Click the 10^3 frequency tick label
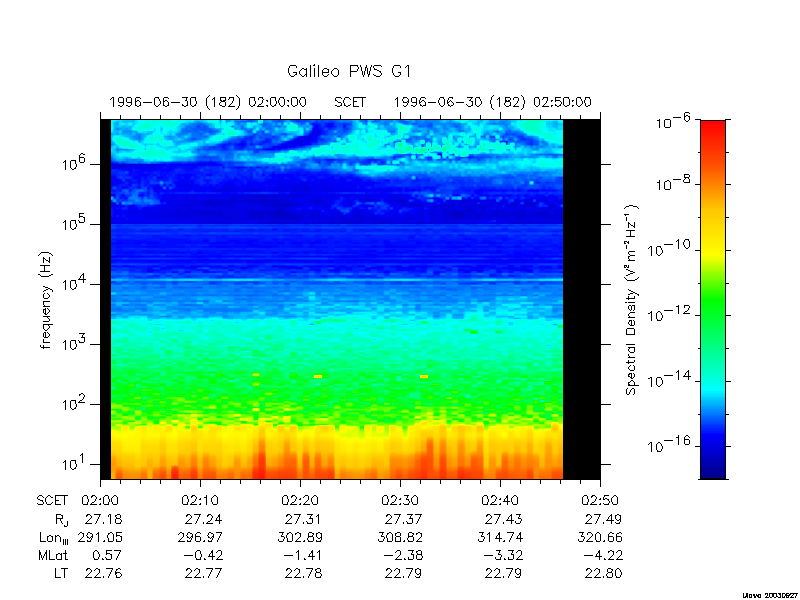The image size is (800, 600). pos(73,343)
